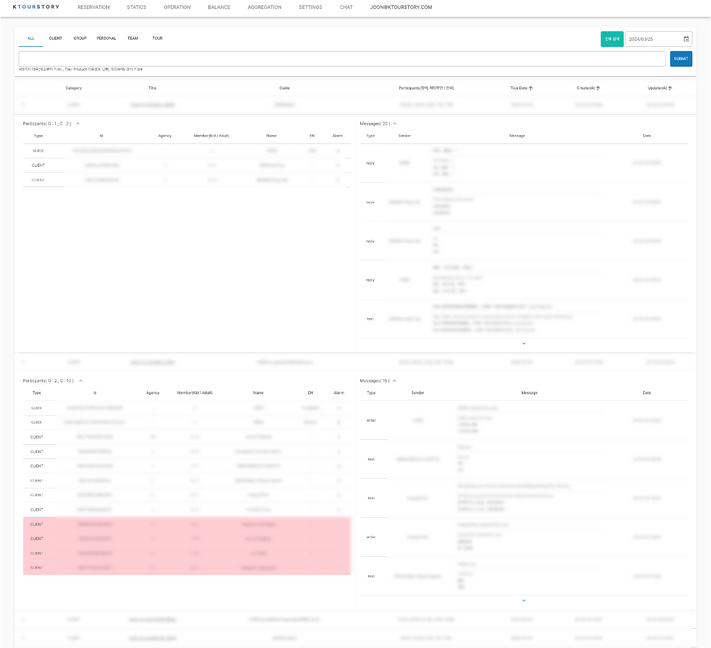Screen dimensions: 711x648
Task: Click the green button beside date field
Action: [x=612, y=39]
